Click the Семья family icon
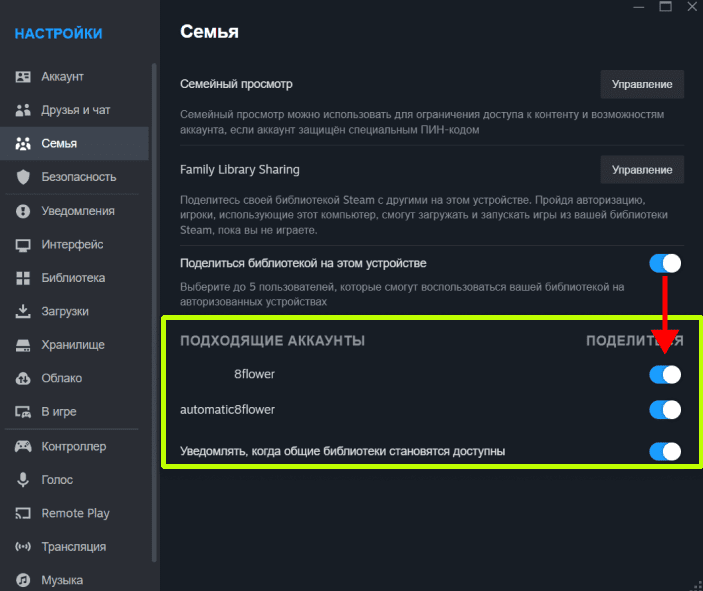 (x=23, y=143)
